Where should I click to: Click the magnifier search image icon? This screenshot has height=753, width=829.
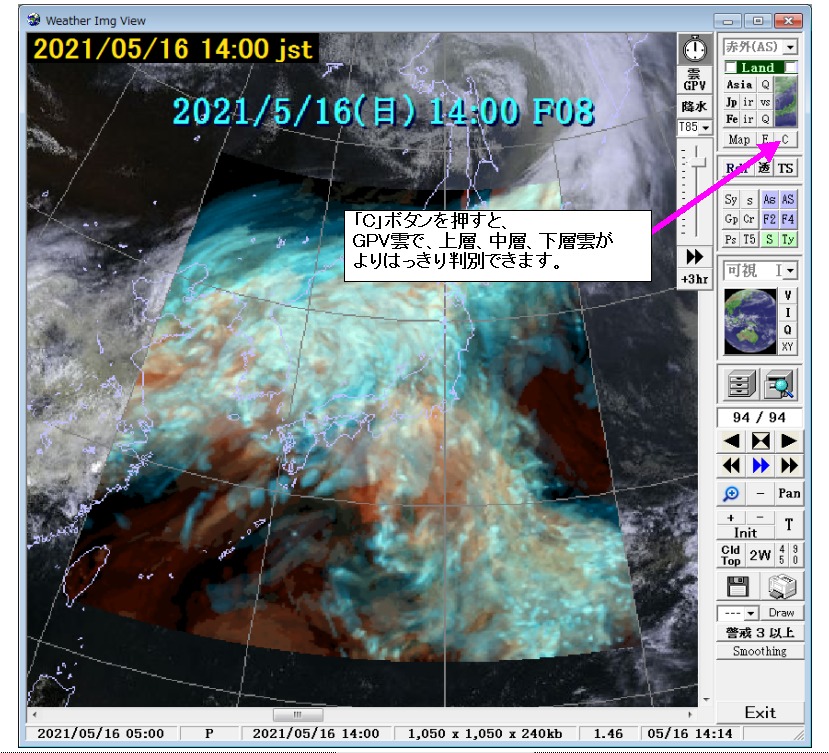pyautogui.click(x=780, y=384)
